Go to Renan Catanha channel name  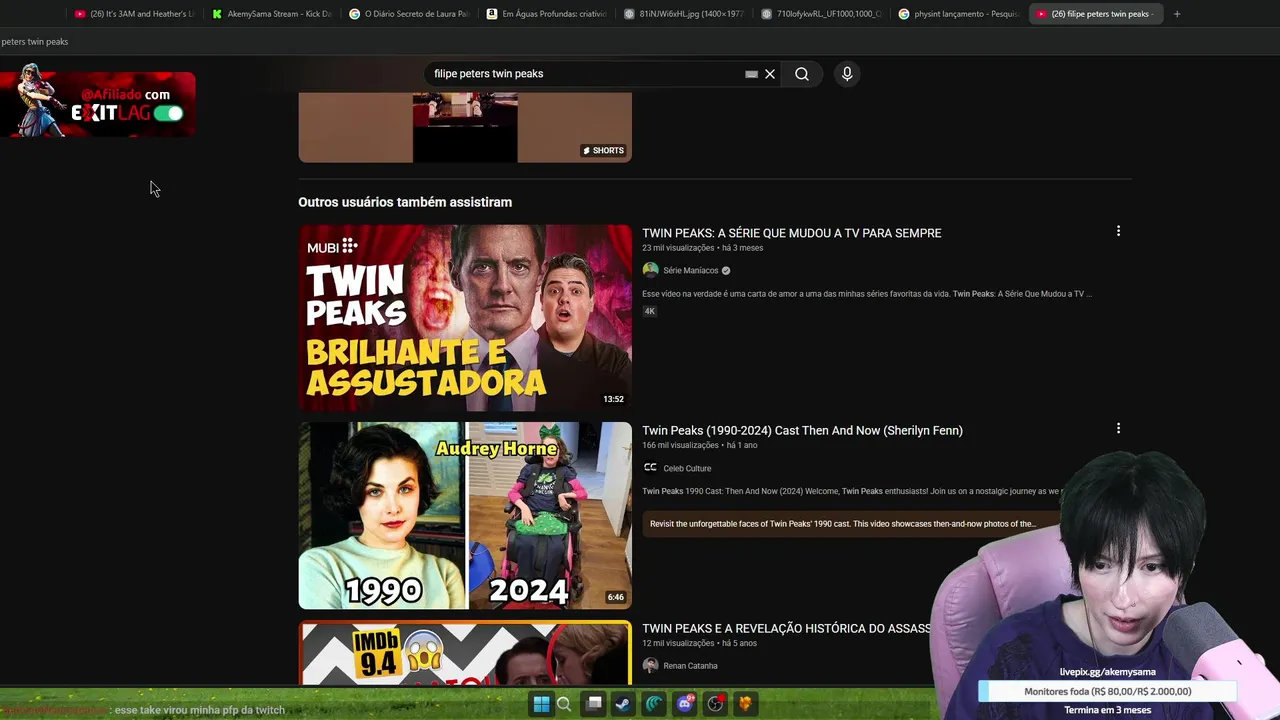point(690,666)
